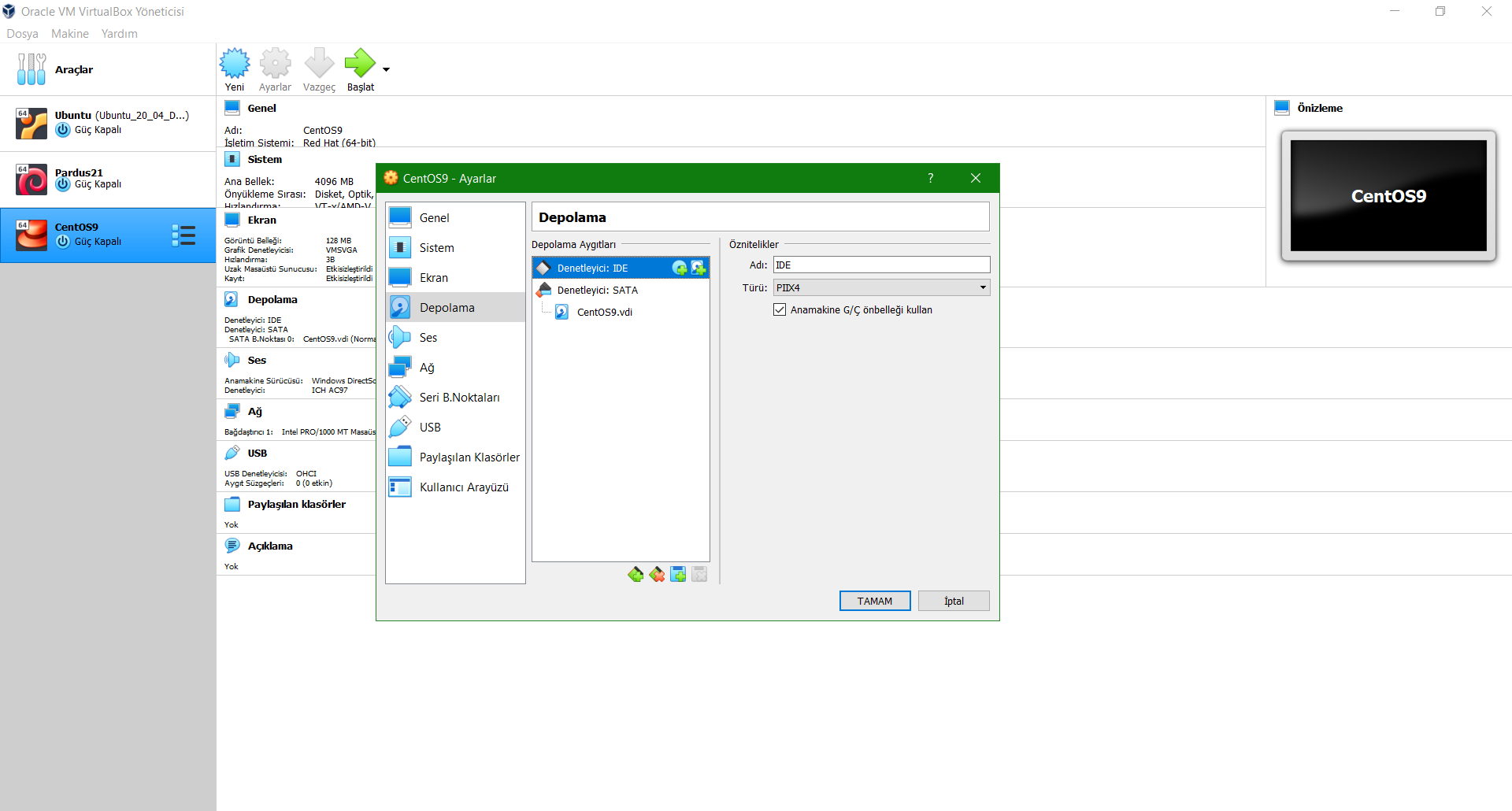Open Ses settings category
The image size is (1512, 811).
point(455,338)
